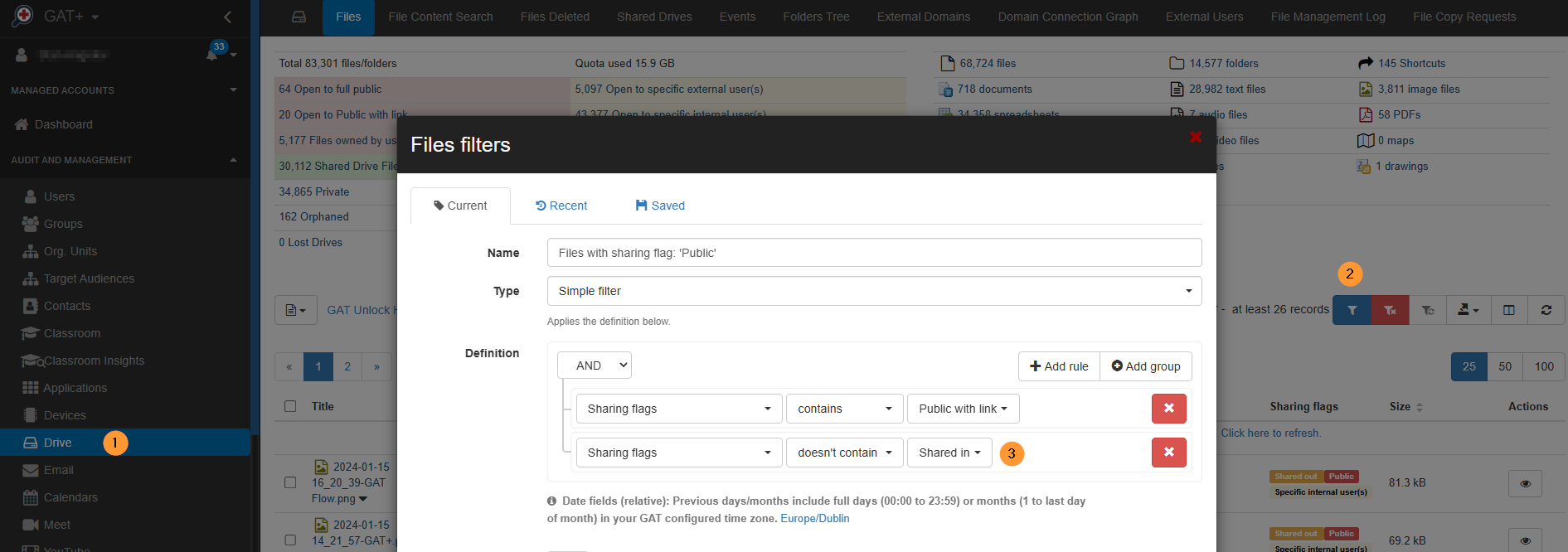Screen dimensions: 1568x552
Task: Open the Europe/Dublin time zone link
Action: 814,518
